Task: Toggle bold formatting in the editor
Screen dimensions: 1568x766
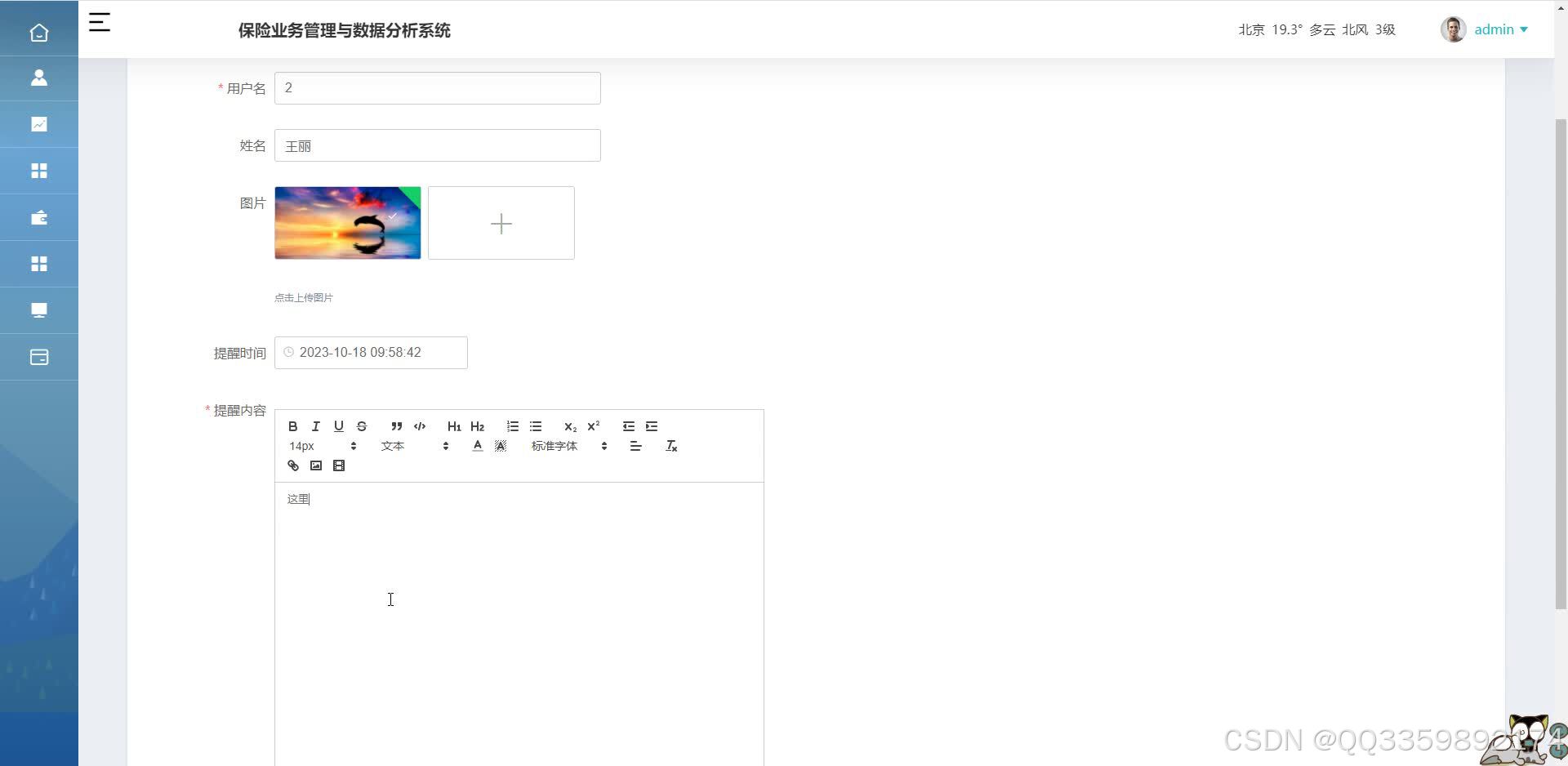Action: [x=292, y=425]
